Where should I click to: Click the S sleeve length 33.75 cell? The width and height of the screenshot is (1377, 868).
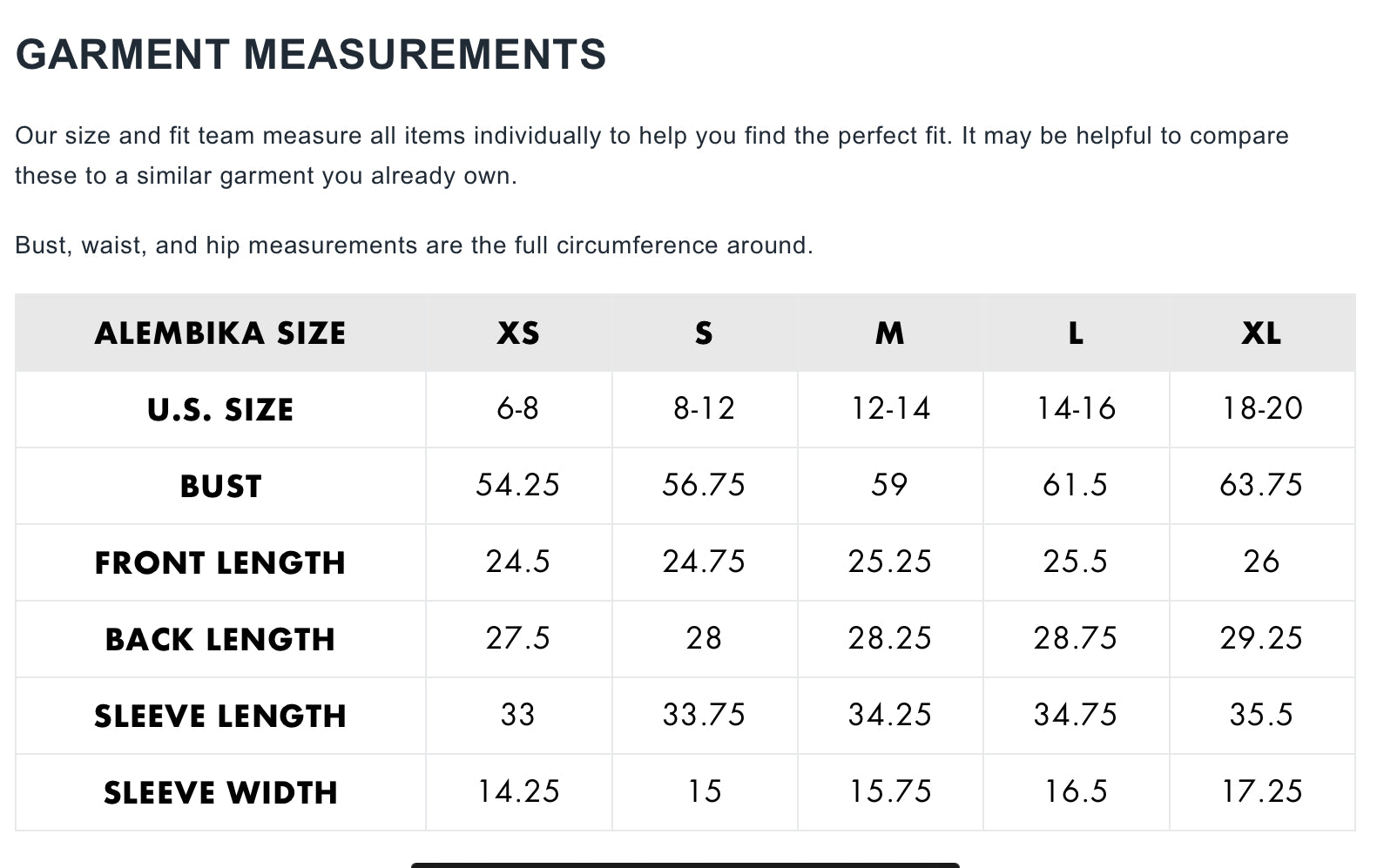click(704, 716)
